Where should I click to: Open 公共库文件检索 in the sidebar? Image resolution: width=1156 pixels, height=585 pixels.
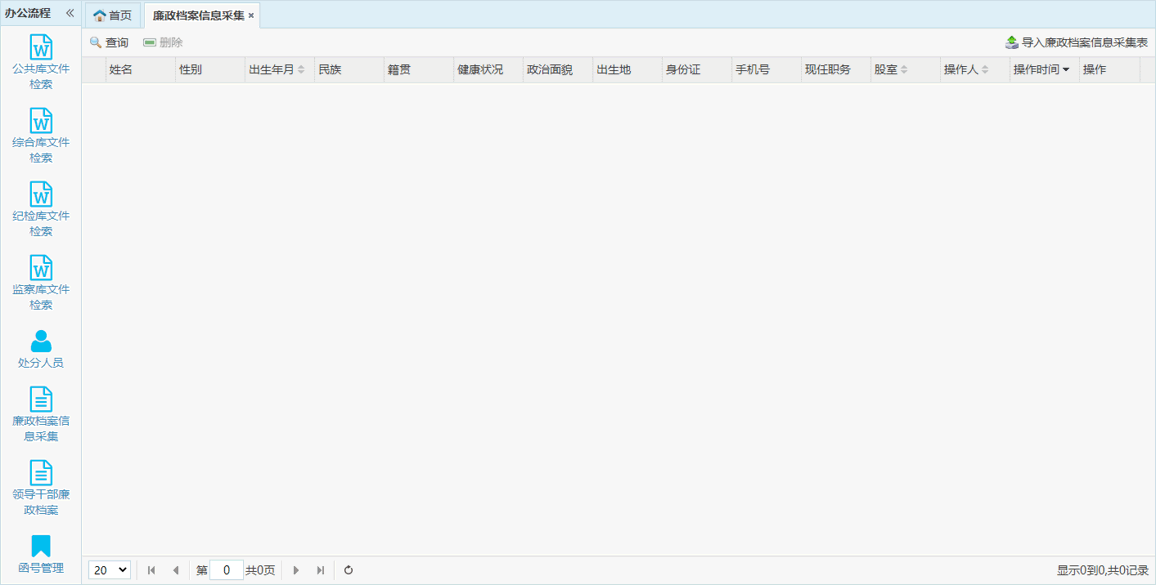point(41,62)
